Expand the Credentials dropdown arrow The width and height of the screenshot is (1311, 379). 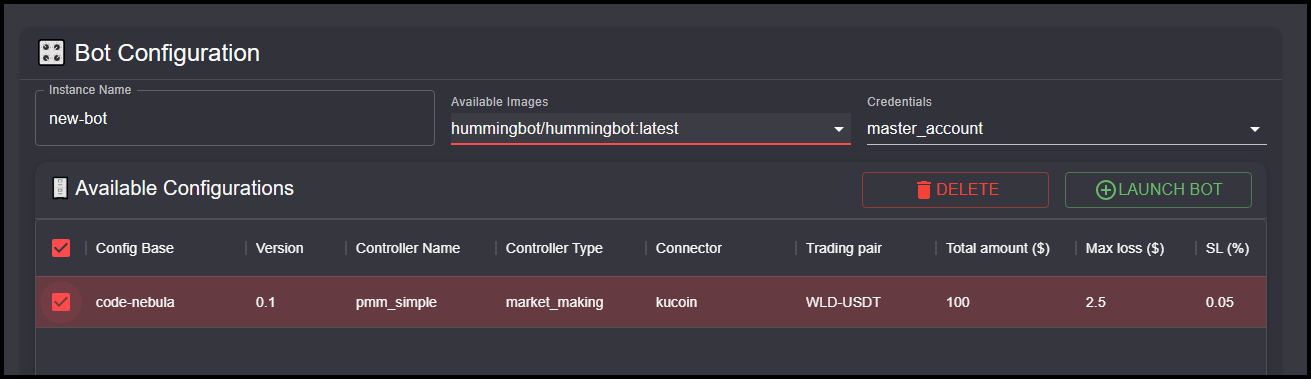pos(1255,129)
